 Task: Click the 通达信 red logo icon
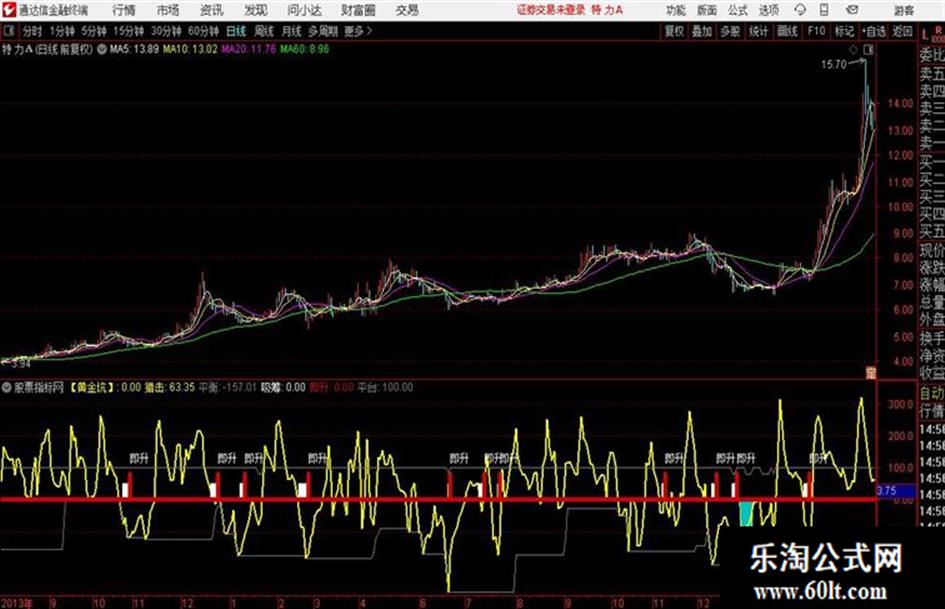(x=8, y=10)
